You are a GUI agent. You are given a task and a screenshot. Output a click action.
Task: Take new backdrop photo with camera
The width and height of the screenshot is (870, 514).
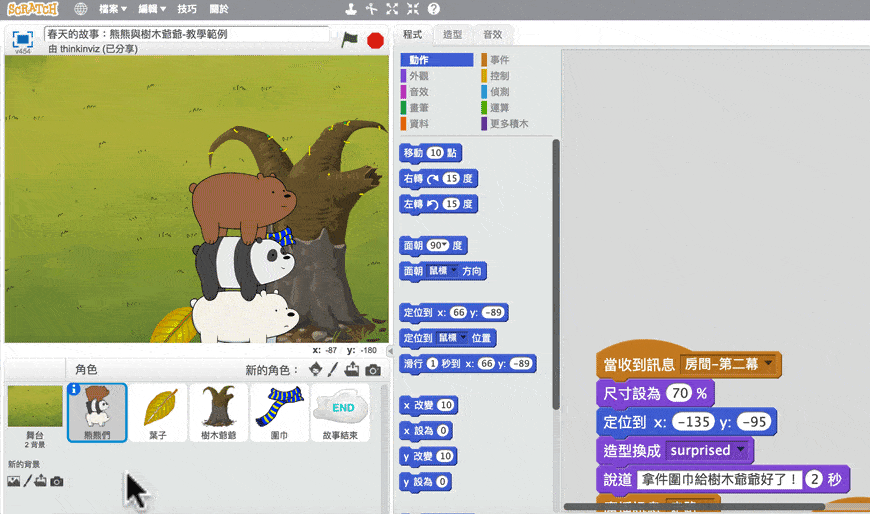click(57, 481)
